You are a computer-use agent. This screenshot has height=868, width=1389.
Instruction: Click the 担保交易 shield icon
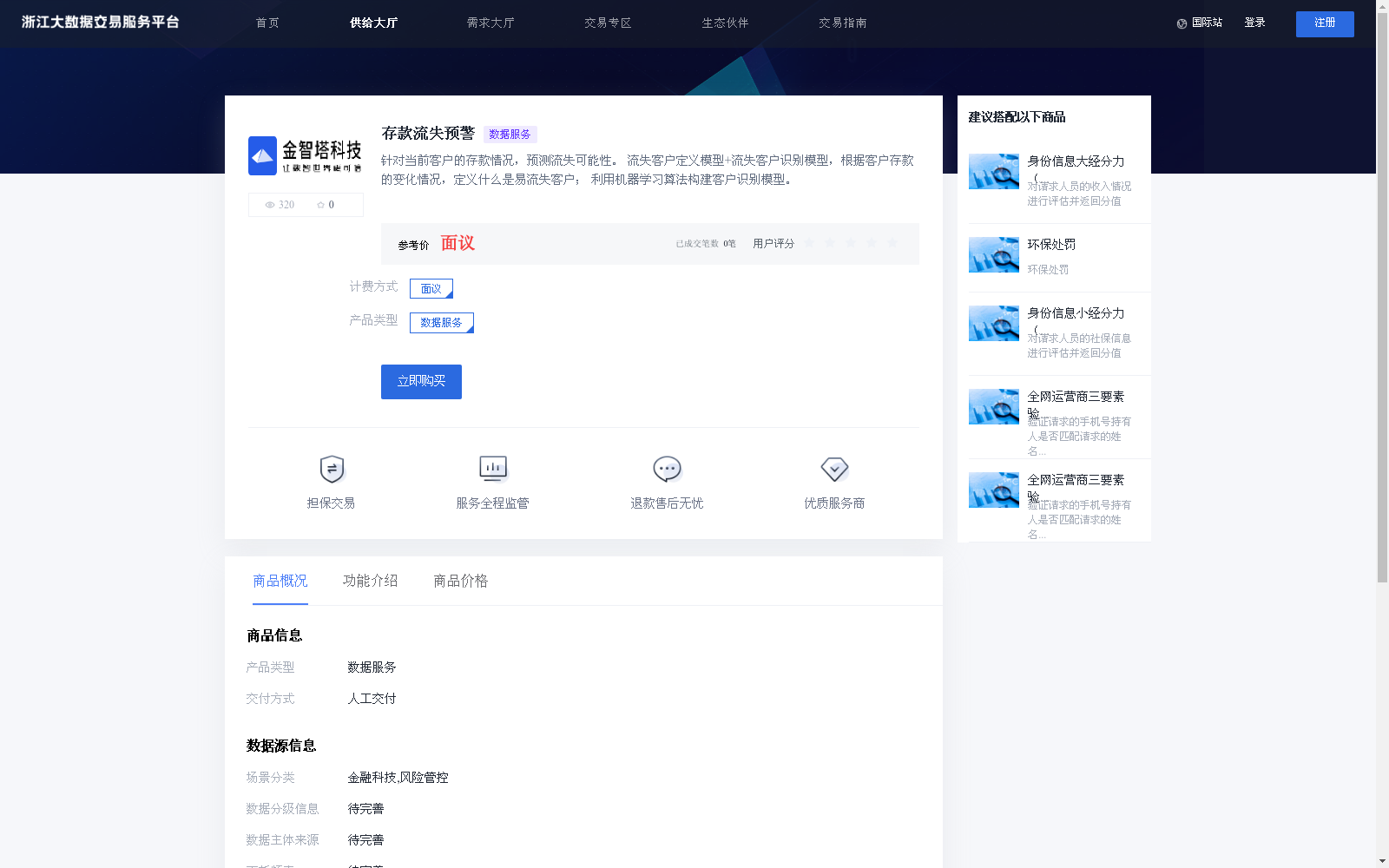click(332, 469)
